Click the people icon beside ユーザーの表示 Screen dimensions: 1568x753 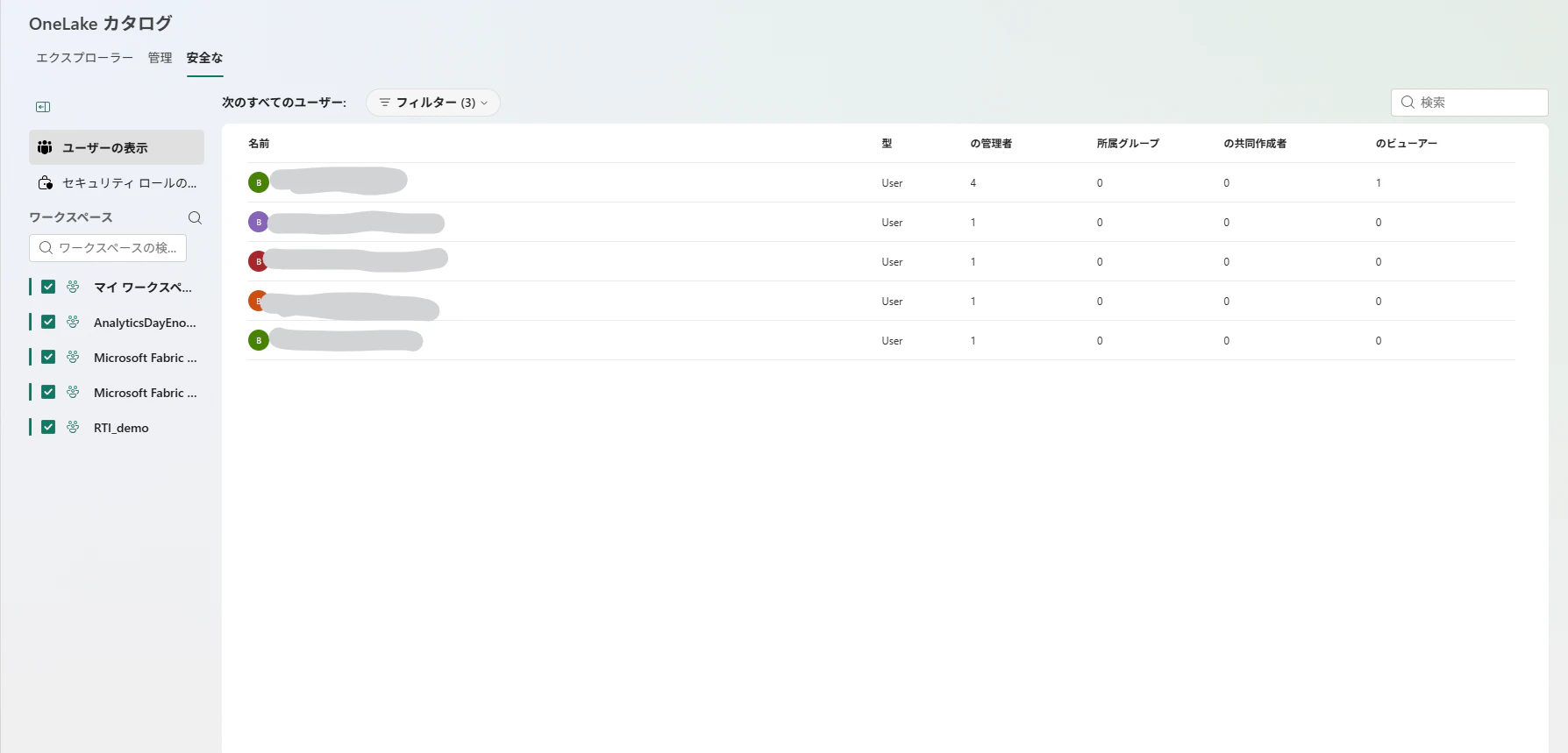45,147
